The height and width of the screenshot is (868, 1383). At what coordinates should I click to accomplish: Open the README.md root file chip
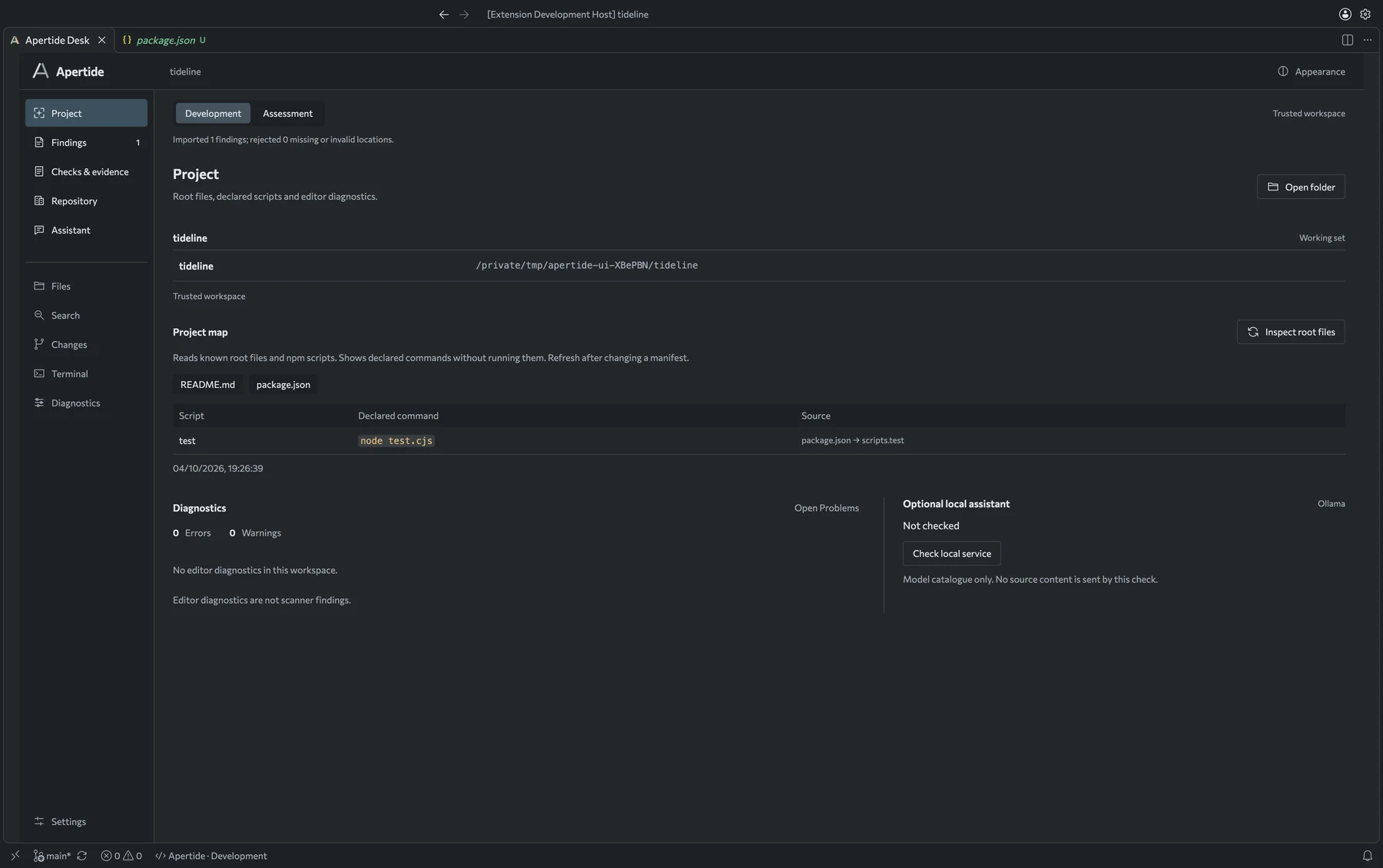[x=207, y=385]
